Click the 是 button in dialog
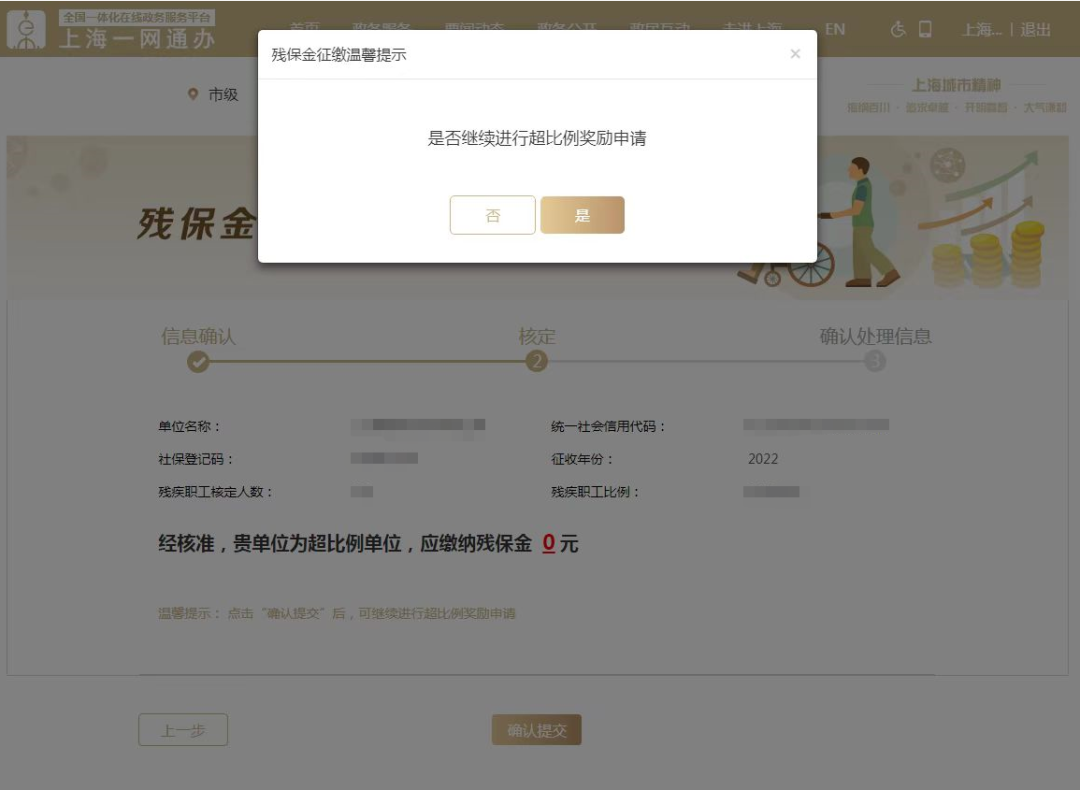1080x790 pixels. (582, 215)
